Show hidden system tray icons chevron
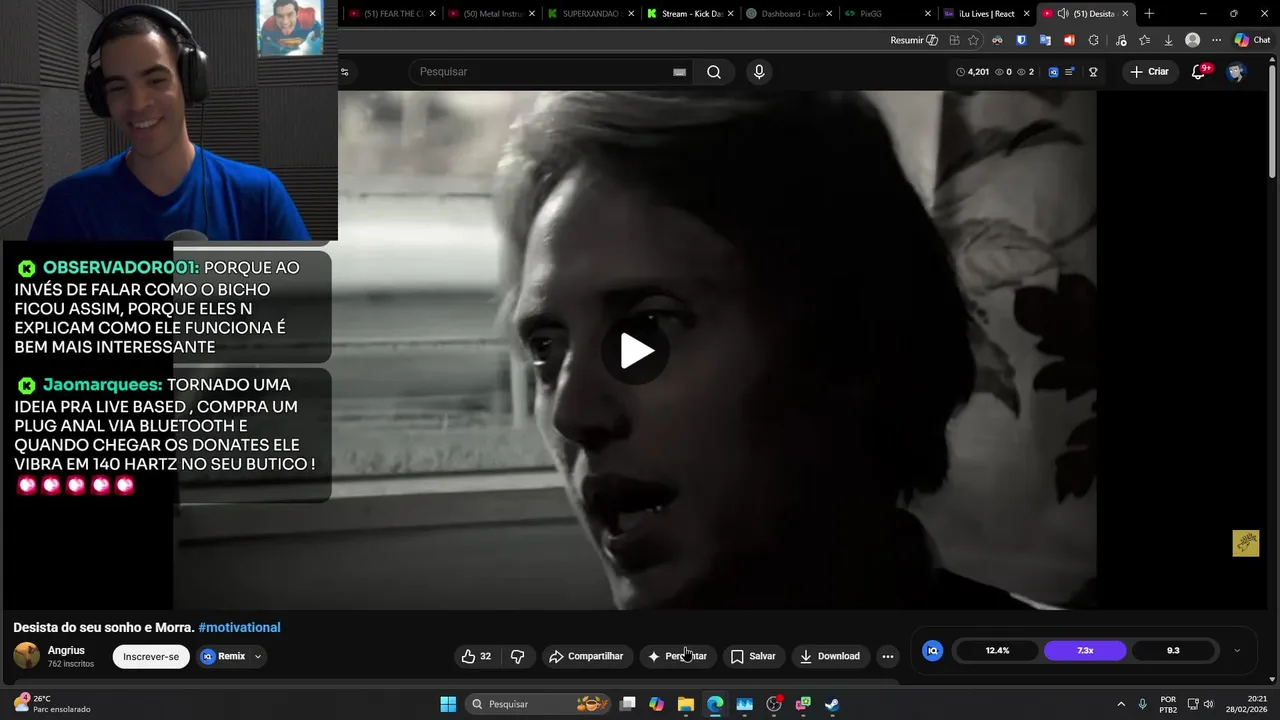 tap(1120, 704)
